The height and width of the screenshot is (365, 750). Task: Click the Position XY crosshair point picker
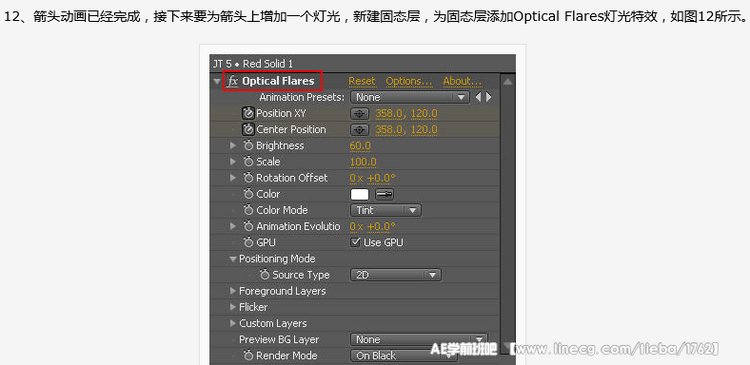coord(360,114)
